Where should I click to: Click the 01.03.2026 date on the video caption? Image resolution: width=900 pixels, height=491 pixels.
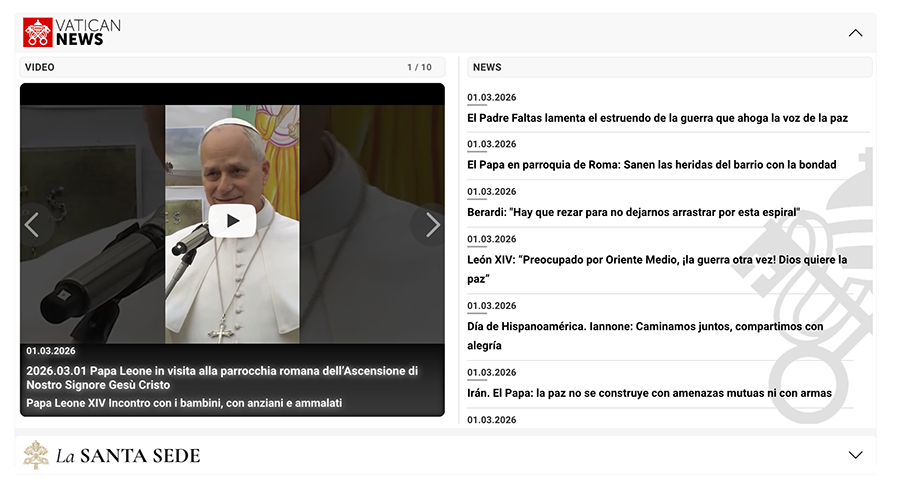coord(51,351)
